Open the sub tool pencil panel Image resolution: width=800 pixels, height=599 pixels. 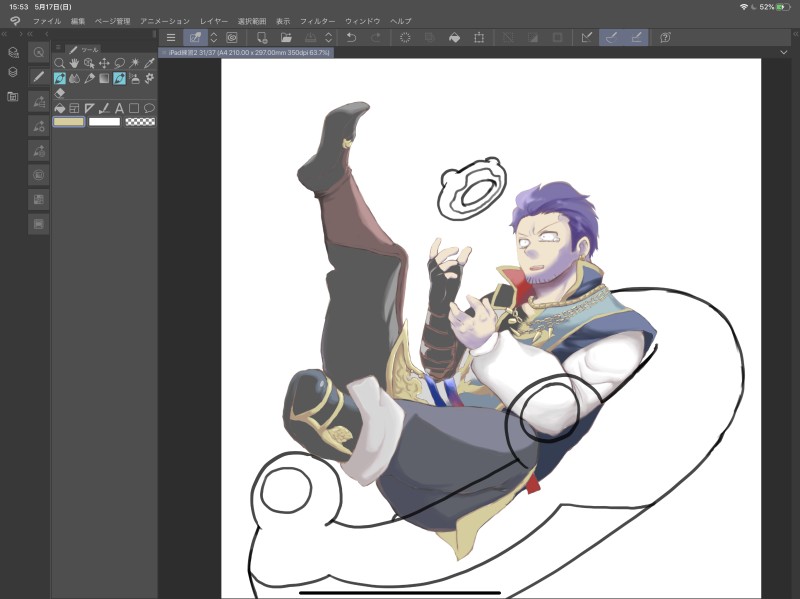click(38, 77)
